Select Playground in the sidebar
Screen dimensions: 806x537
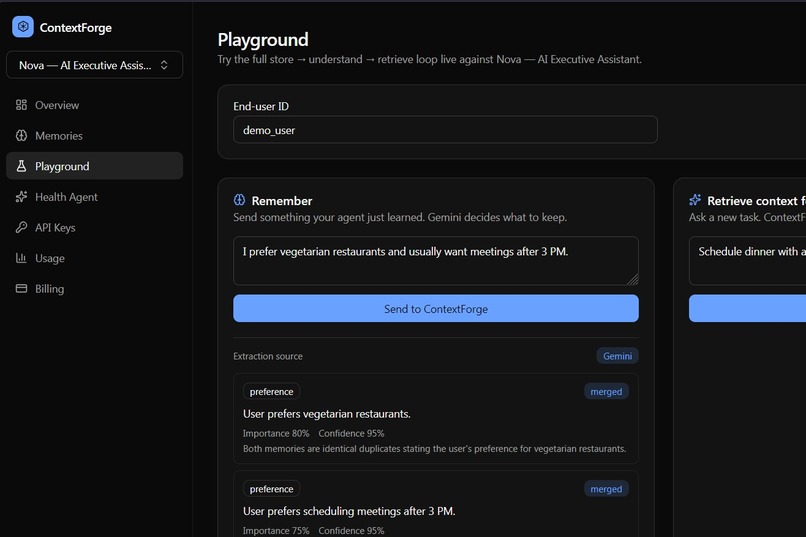tap(95, 166)
